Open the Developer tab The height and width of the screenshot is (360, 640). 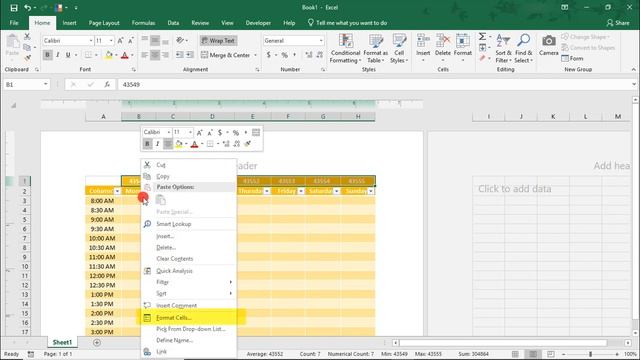click(x=258, y=23)
